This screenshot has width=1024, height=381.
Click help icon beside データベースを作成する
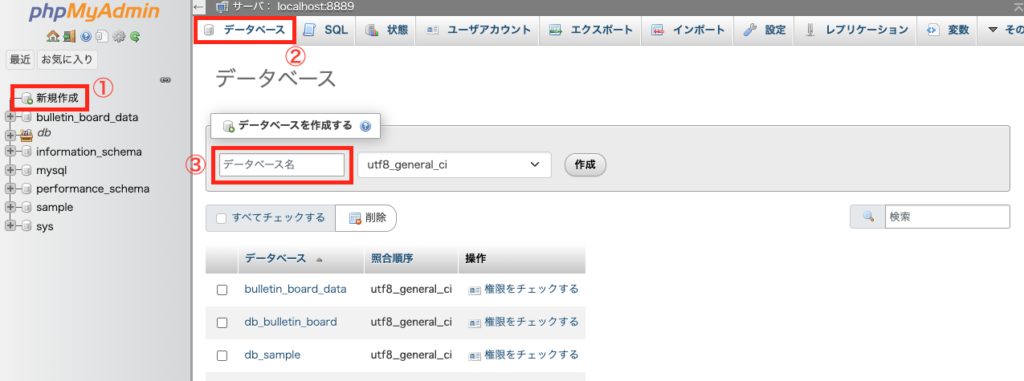click(x=365, y=126)
